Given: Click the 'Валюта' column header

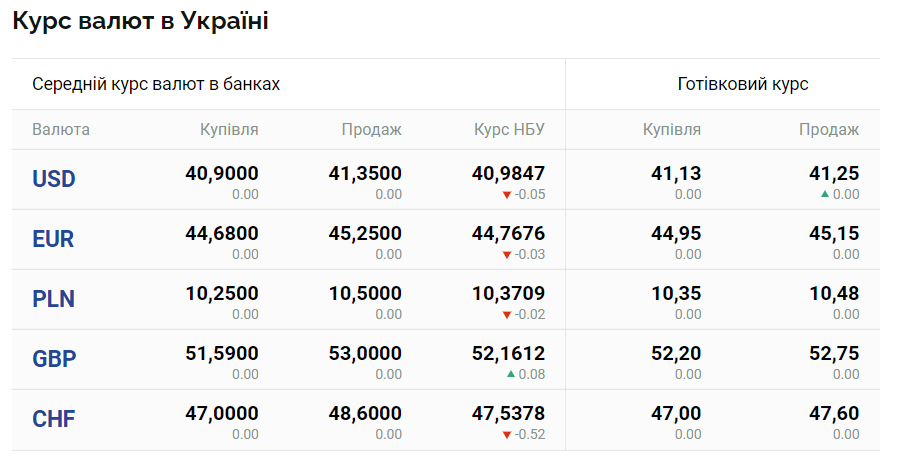Looking at the screenshot, I should 61,130.
